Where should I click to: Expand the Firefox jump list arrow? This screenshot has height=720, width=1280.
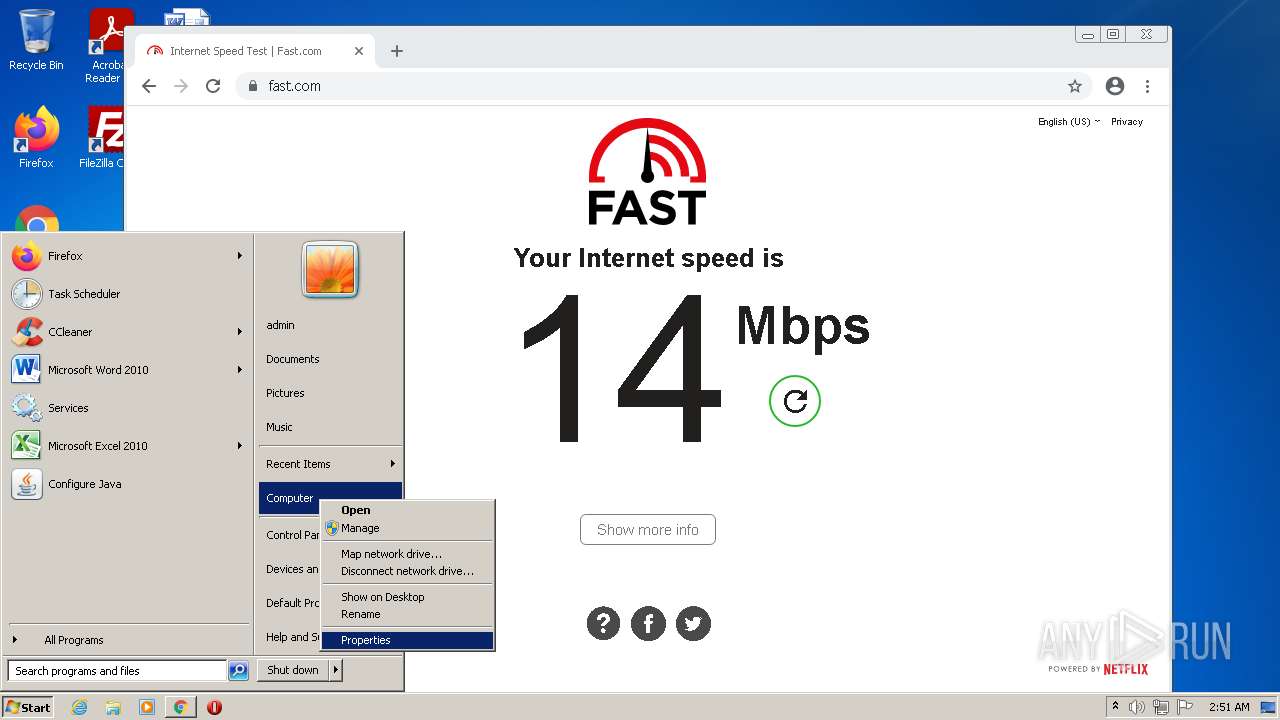tap(240, 256)
